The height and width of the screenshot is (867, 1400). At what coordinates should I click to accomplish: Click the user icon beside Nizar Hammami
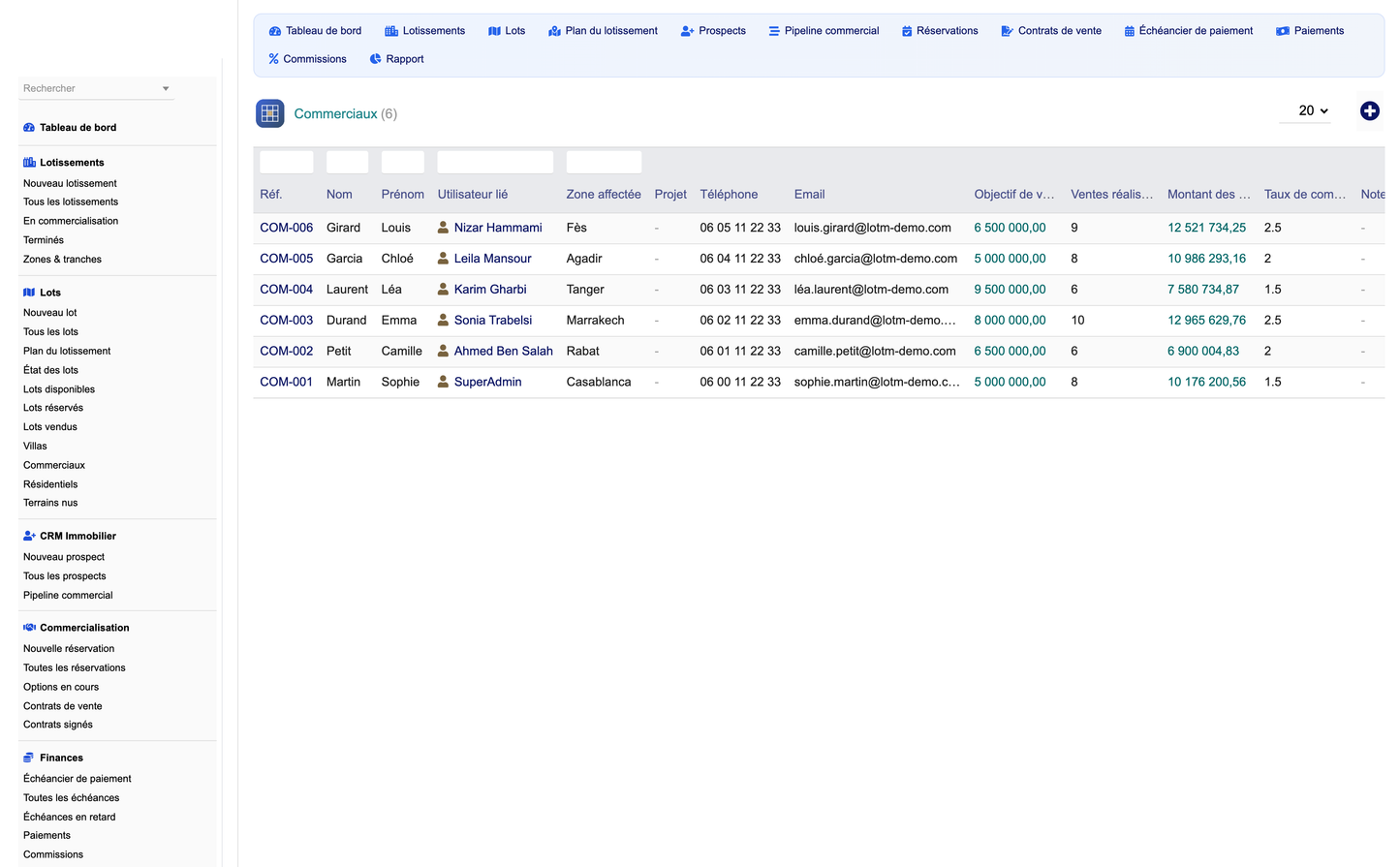(x=443, y=228)
